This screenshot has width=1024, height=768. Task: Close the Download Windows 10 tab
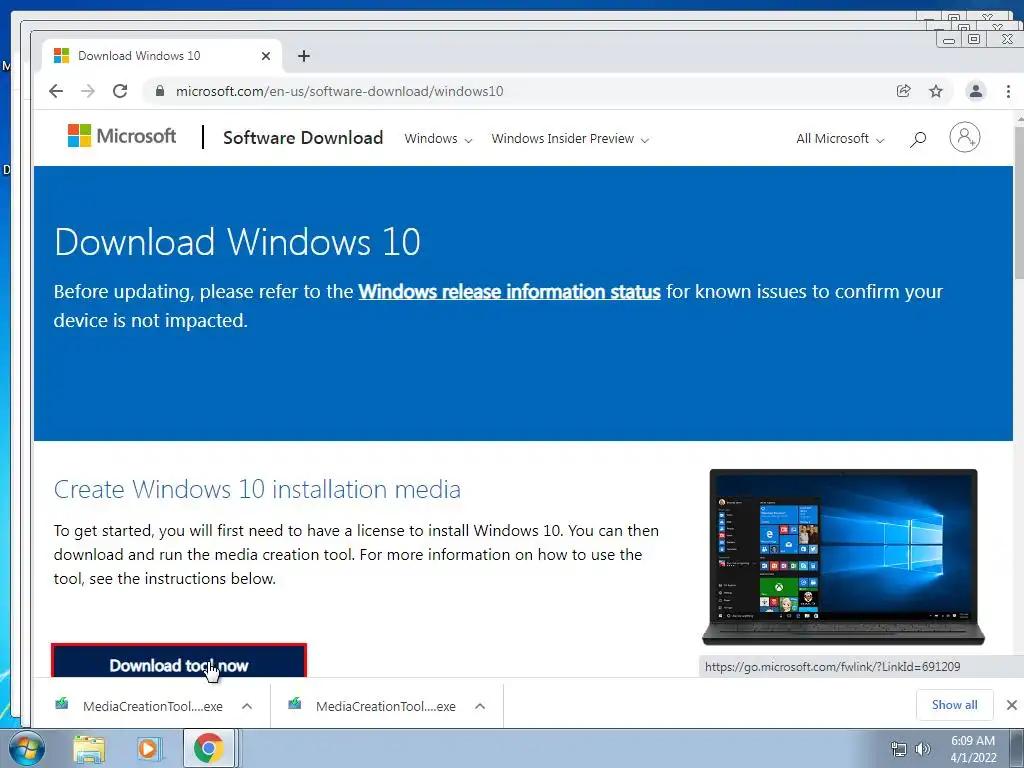266,56
